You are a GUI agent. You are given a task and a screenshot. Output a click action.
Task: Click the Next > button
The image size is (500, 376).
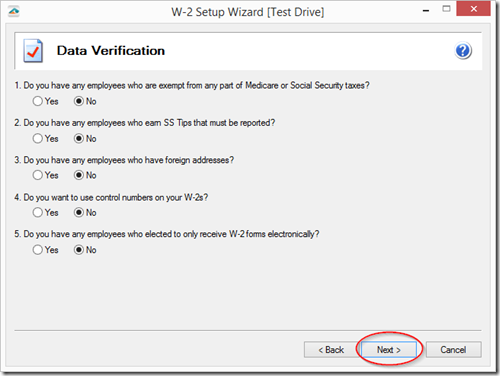point(389,350)
